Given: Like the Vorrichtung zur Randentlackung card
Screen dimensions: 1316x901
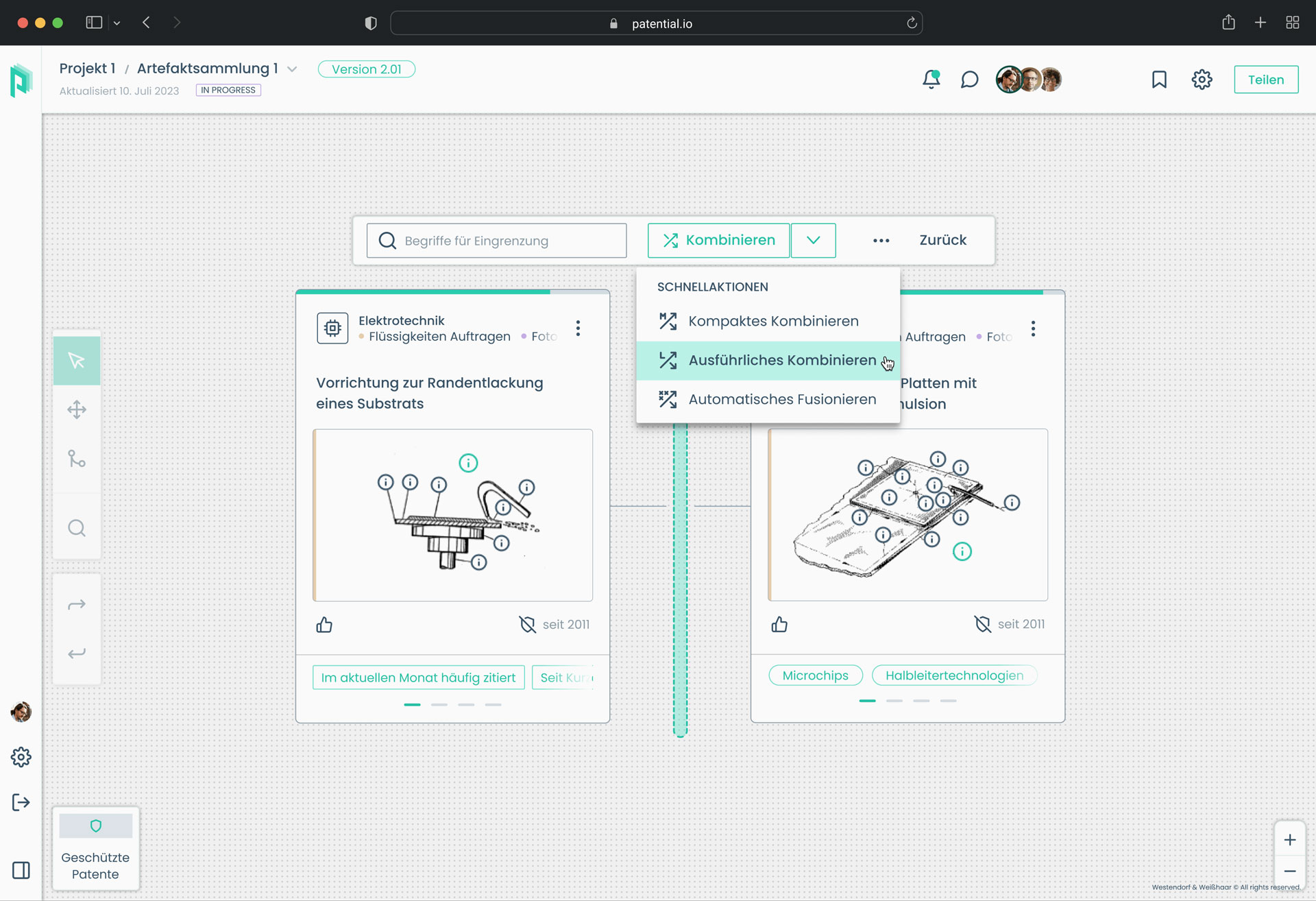Looking at the screenshot, I should coord(324,625).
